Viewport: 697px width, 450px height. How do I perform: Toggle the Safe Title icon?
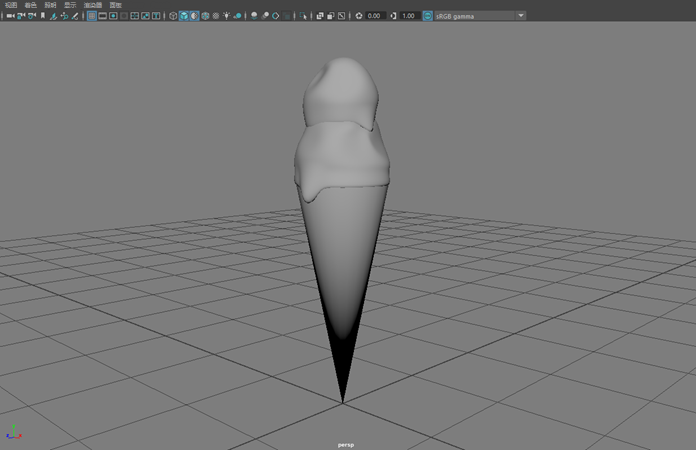click(156, 16)
